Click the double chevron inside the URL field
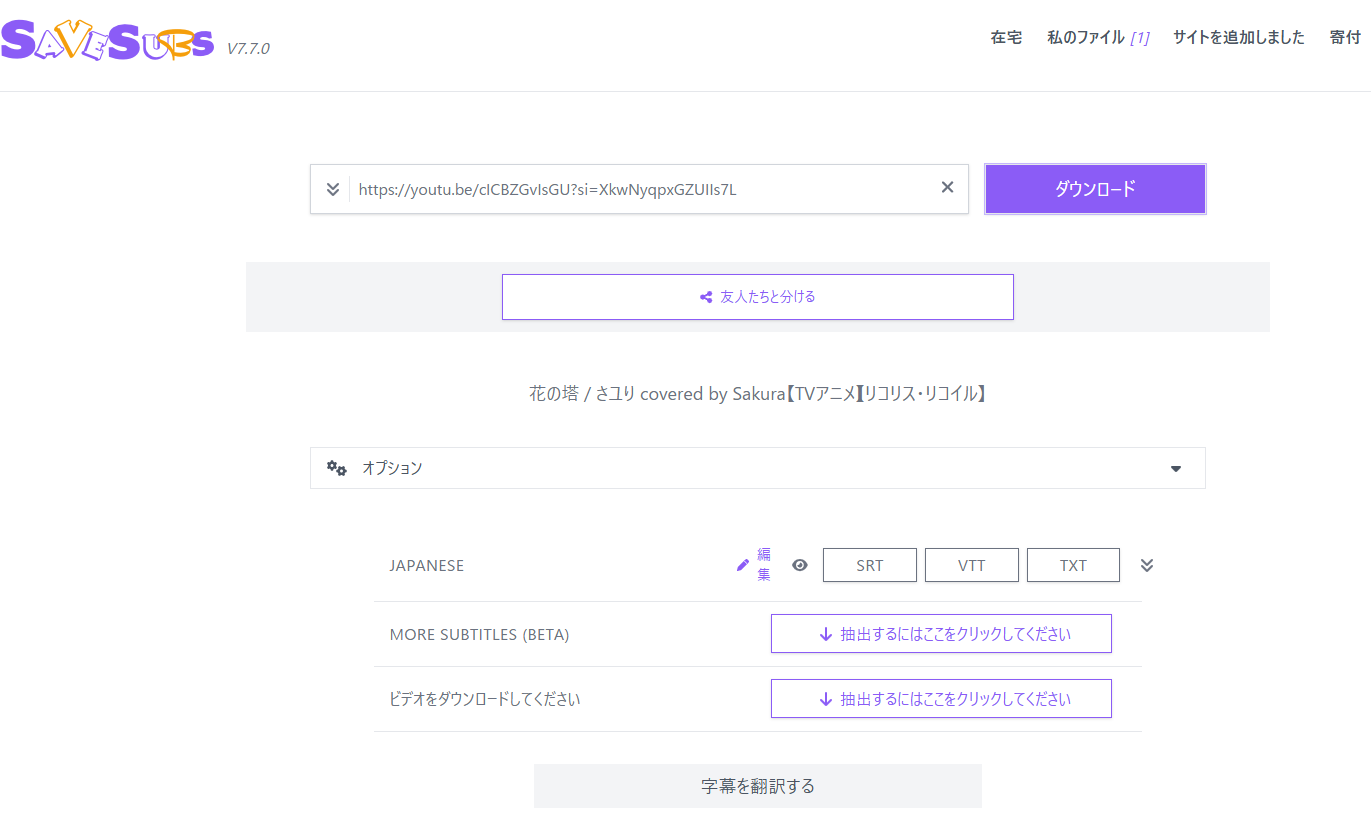This screenshot has width=1371, height=817. point(332,187)
